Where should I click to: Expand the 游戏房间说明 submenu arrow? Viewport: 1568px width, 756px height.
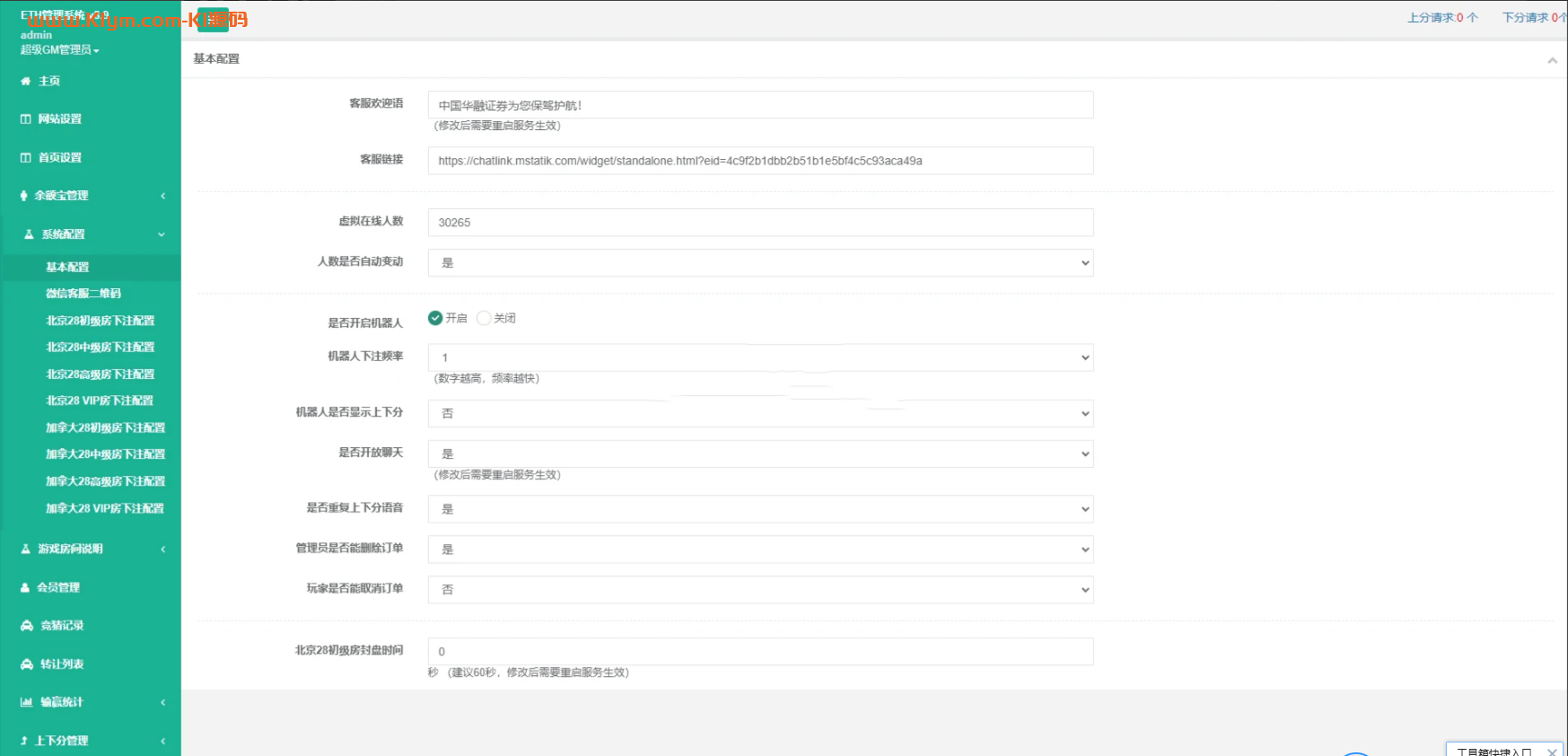[x=162, y=549]
